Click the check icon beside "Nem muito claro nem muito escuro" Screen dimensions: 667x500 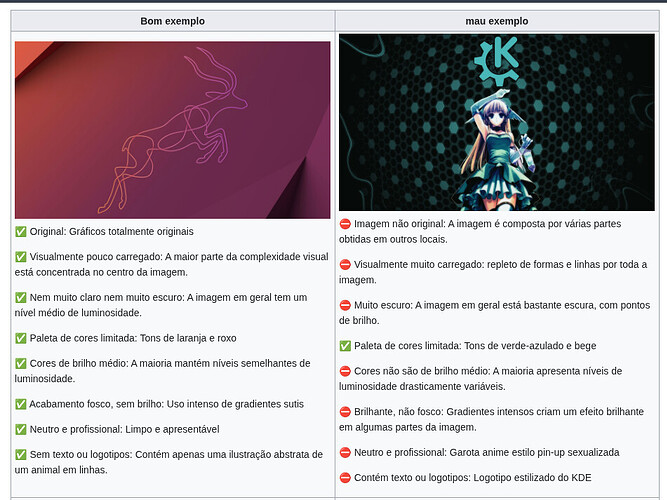(x=20, y=297)
